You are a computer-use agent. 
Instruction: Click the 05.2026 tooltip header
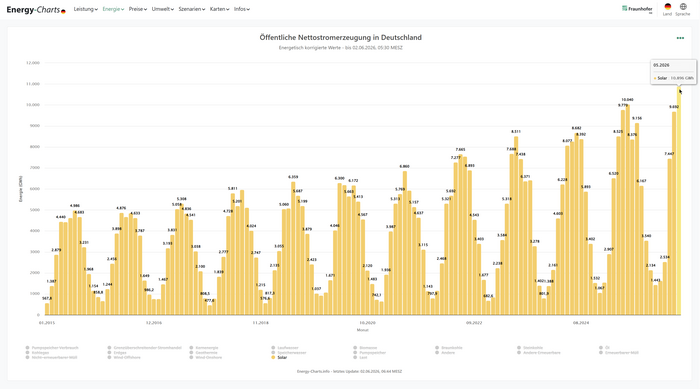[661, 65]
